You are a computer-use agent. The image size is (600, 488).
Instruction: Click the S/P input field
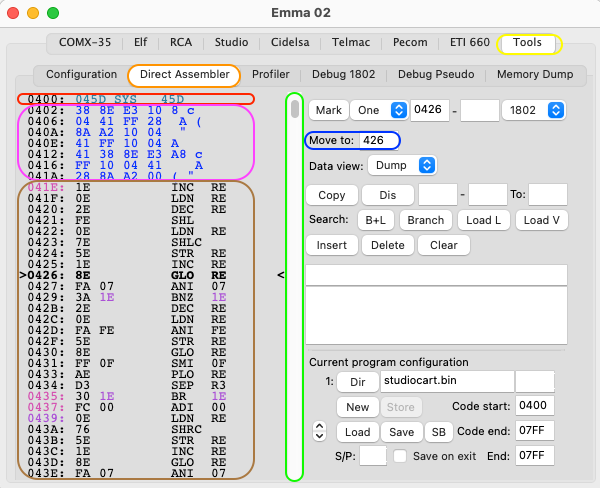373,455
